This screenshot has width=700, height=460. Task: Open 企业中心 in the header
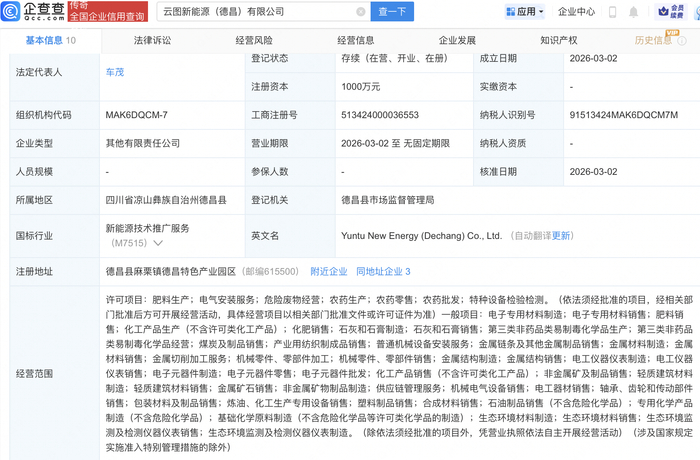(x=576, y=12)
